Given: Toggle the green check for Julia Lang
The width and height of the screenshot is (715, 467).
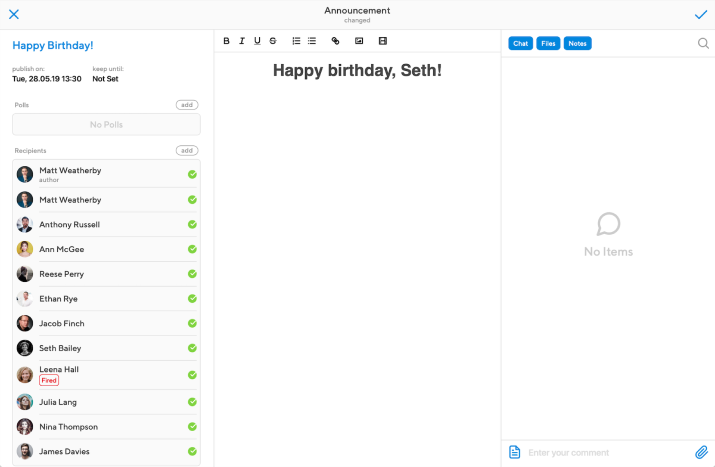Looking at the screenshot, I should point(192,402).
